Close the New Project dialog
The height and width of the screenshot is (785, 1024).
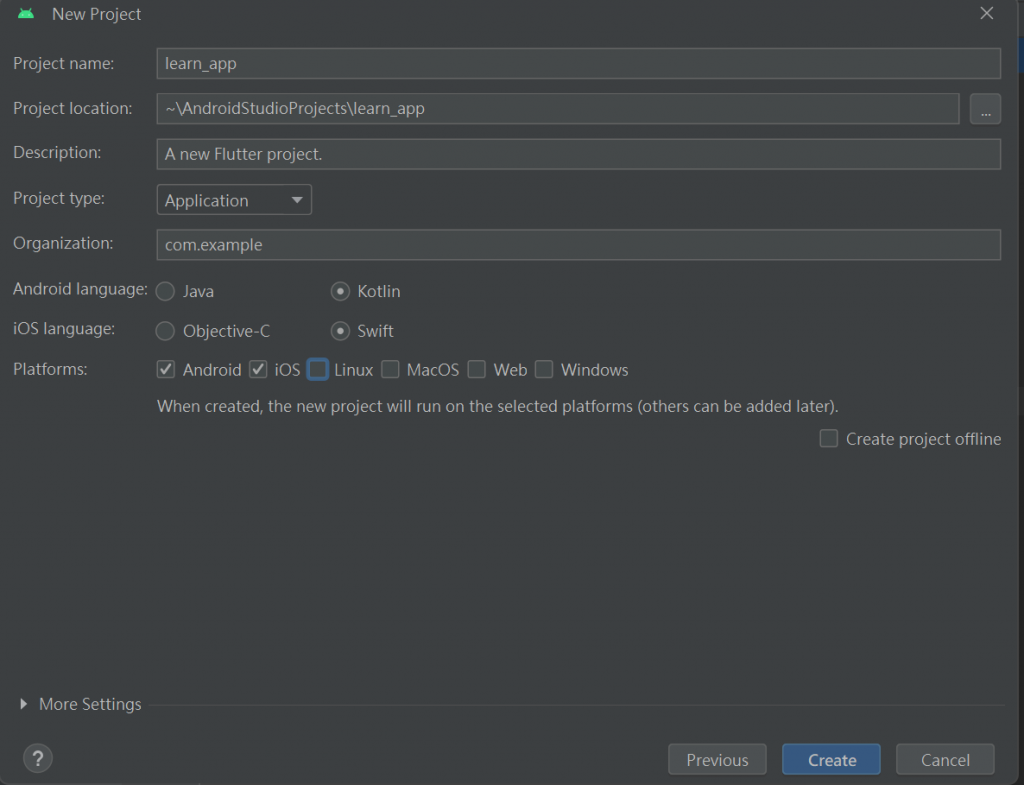point(987,13)
